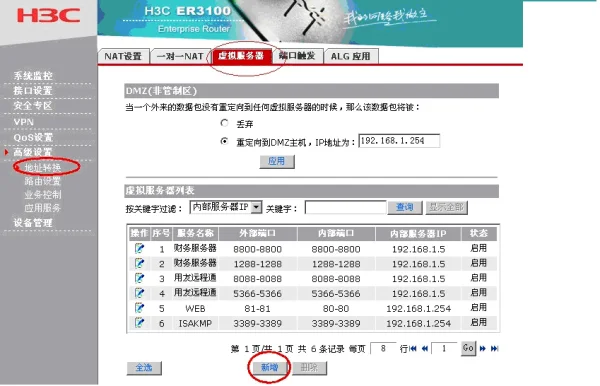Click 新增 to add virtual server

coord(269,368)
